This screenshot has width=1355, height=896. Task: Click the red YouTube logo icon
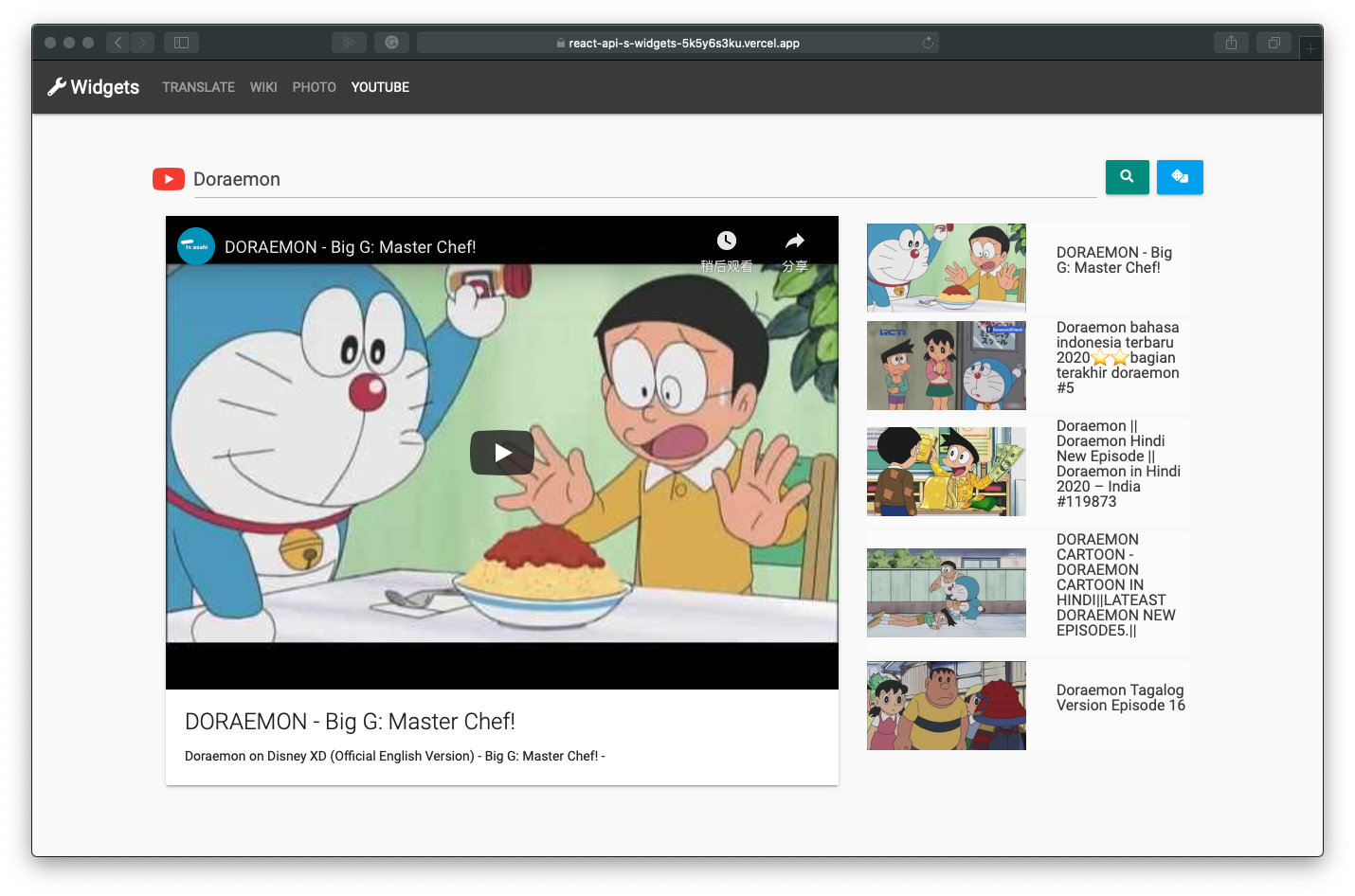169,179
